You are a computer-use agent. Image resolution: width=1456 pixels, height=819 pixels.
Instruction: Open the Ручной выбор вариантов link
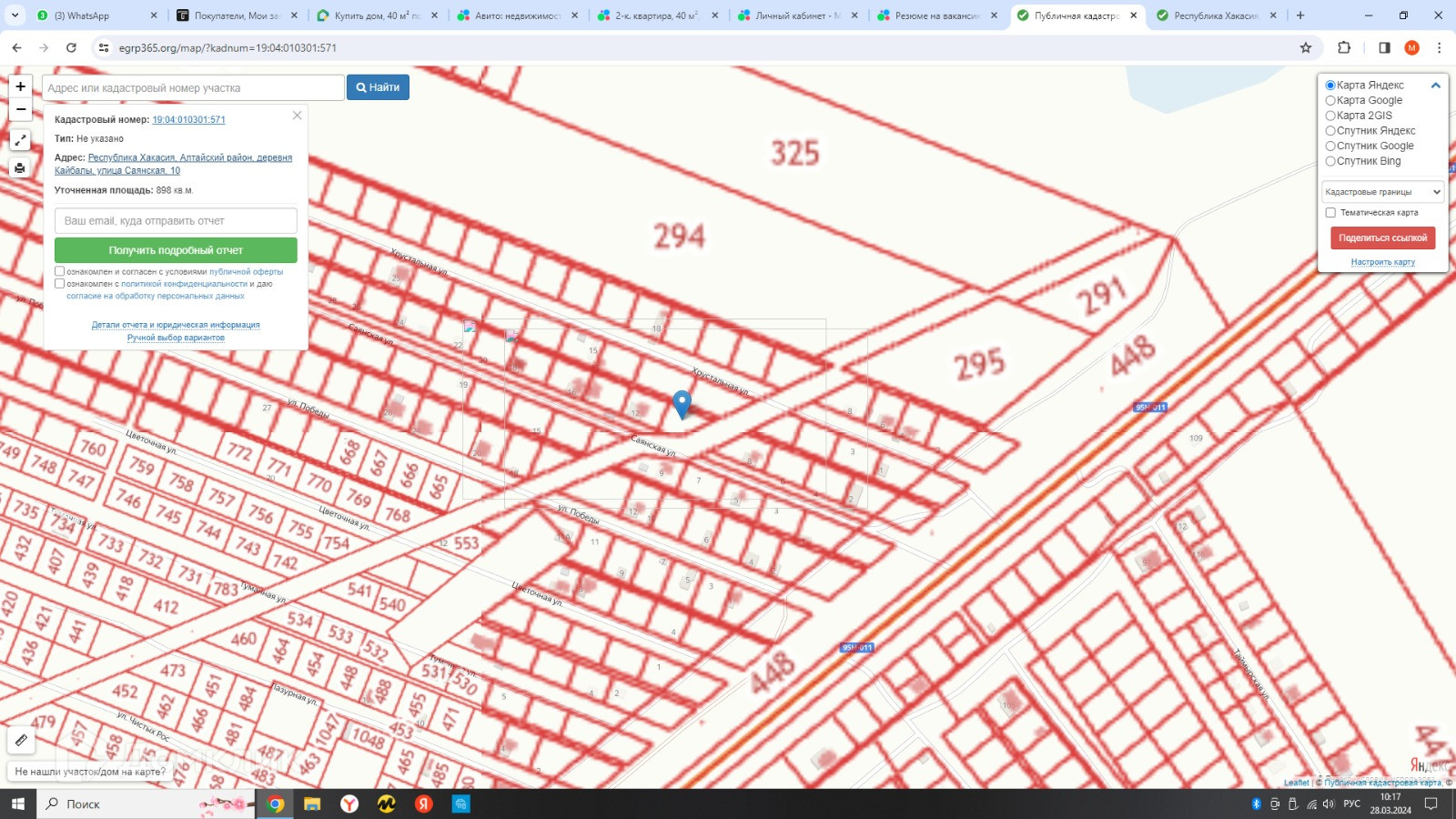pyautogui.click(x=176, y=338)
